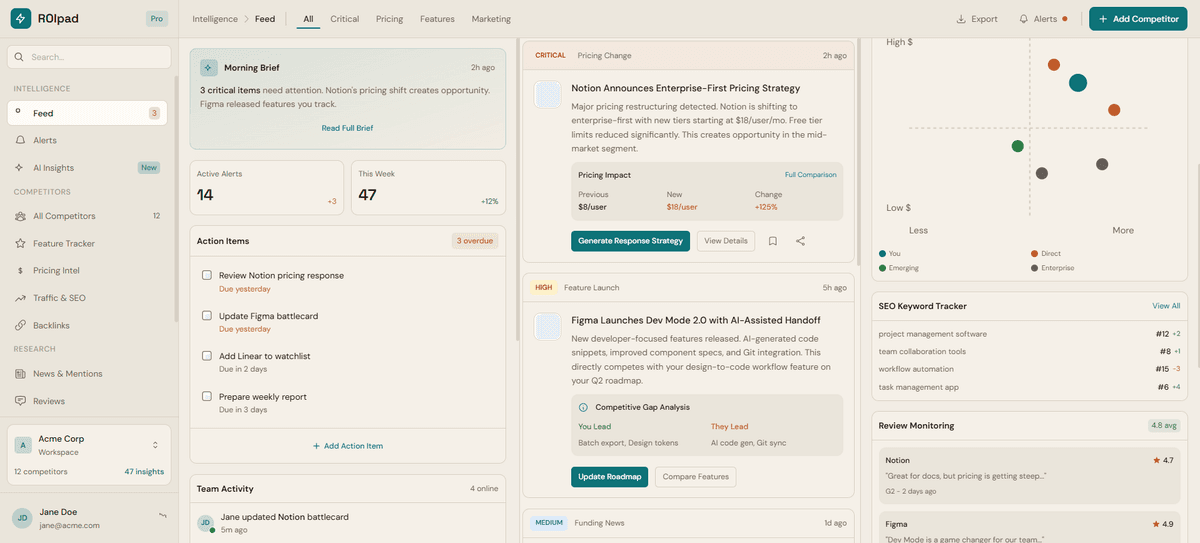Click the Compare Features button

point(695,477)
